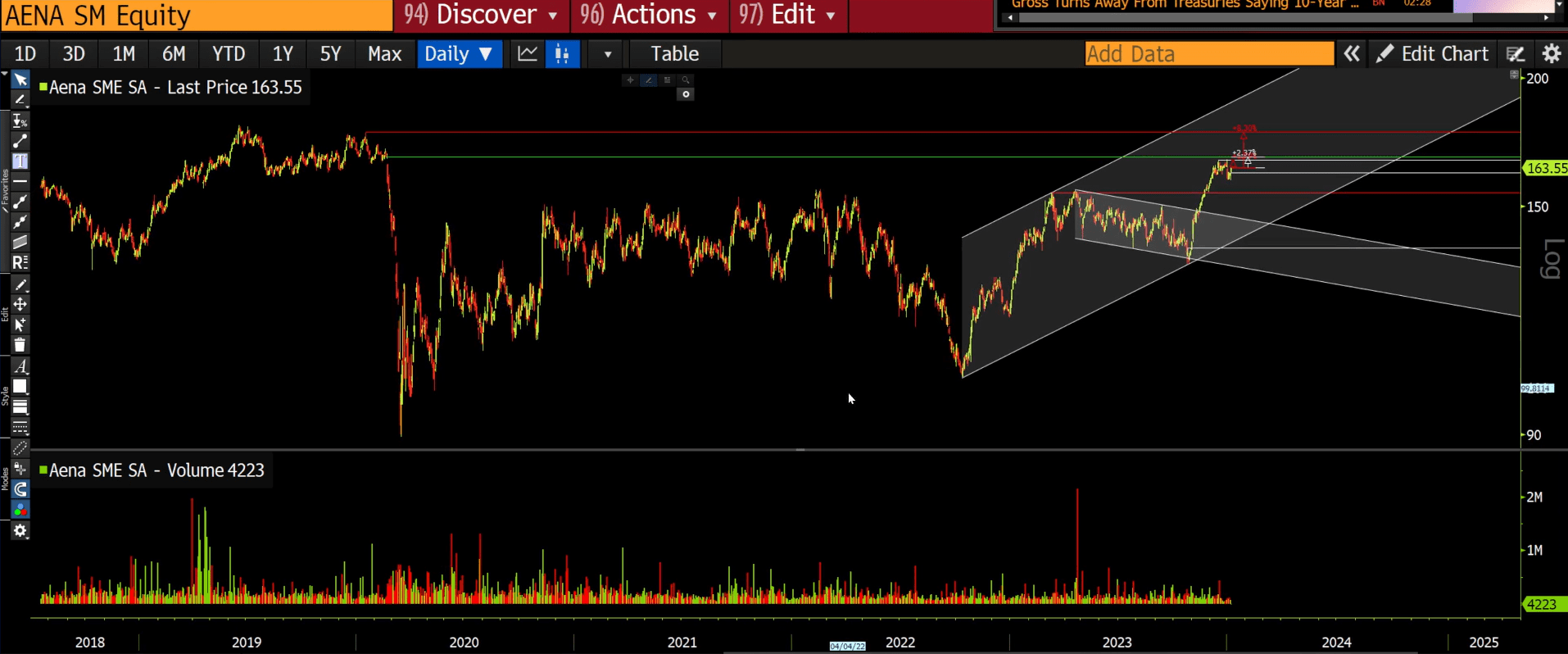Toggle the lock-add annotation mode

coord(20,469)
